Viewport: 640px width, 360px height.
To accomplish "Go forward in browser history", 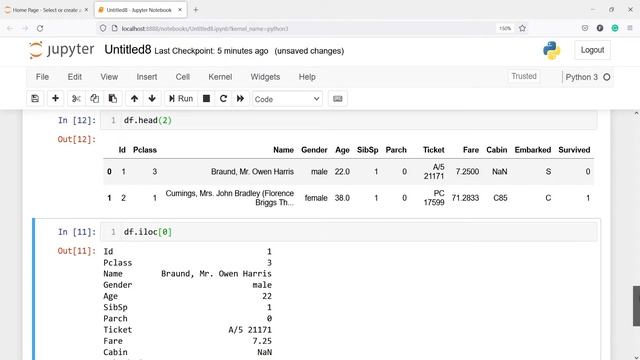I will pos(25,29).
